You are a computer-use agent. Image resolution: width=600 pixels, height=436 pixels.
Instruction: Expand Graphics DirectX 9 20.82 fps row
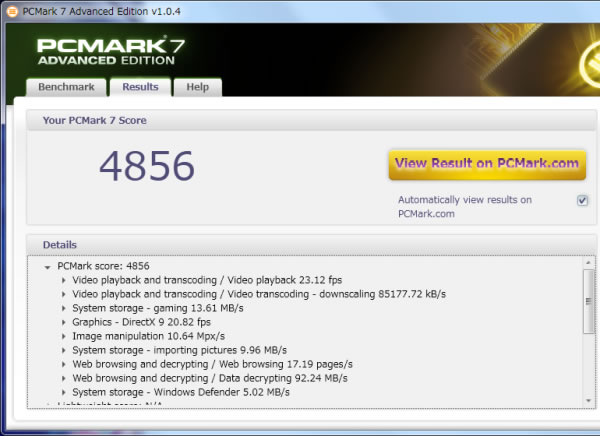click(64, 322)
